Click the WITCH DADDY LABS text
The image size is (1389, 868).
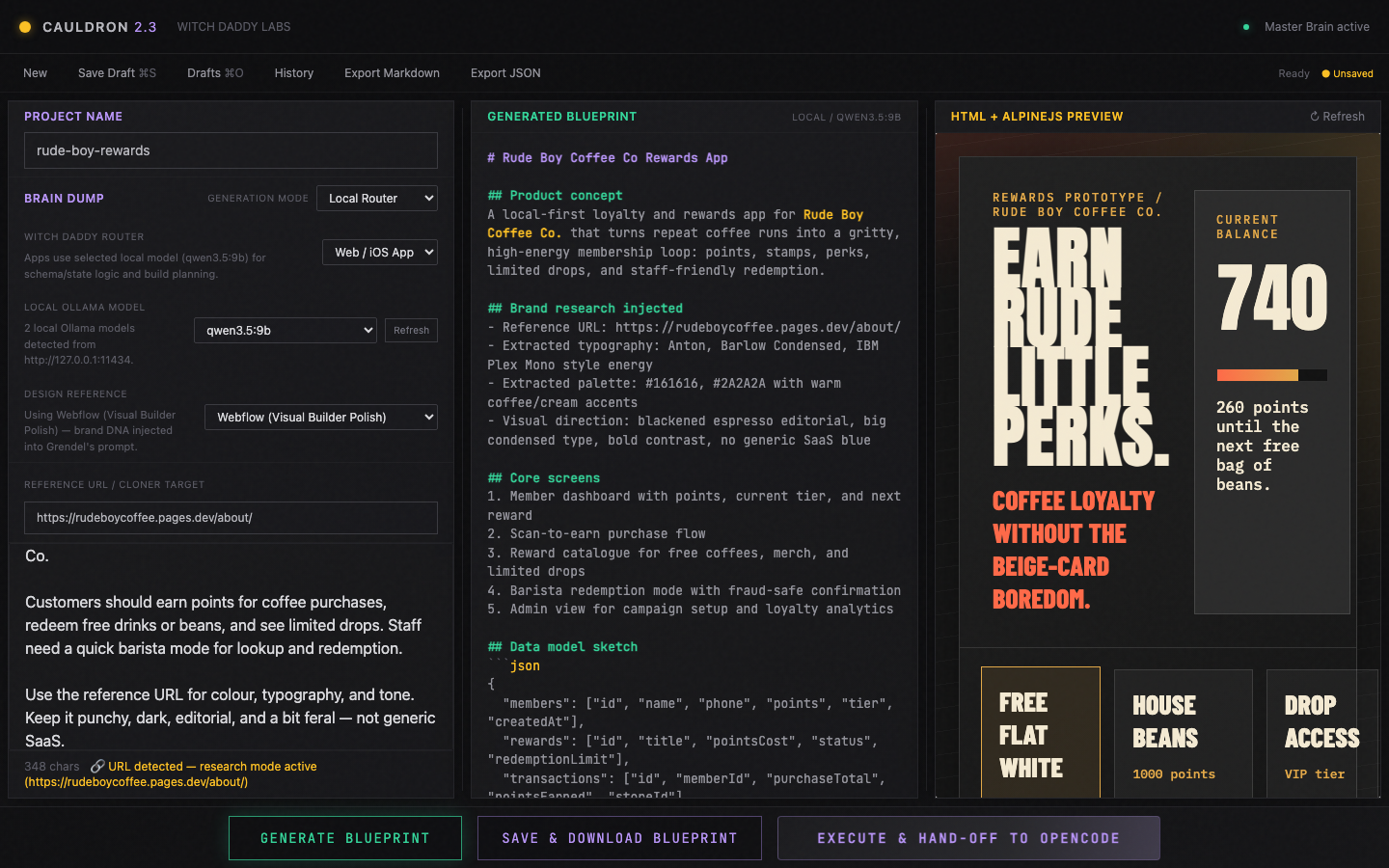[x=233, y=27]
